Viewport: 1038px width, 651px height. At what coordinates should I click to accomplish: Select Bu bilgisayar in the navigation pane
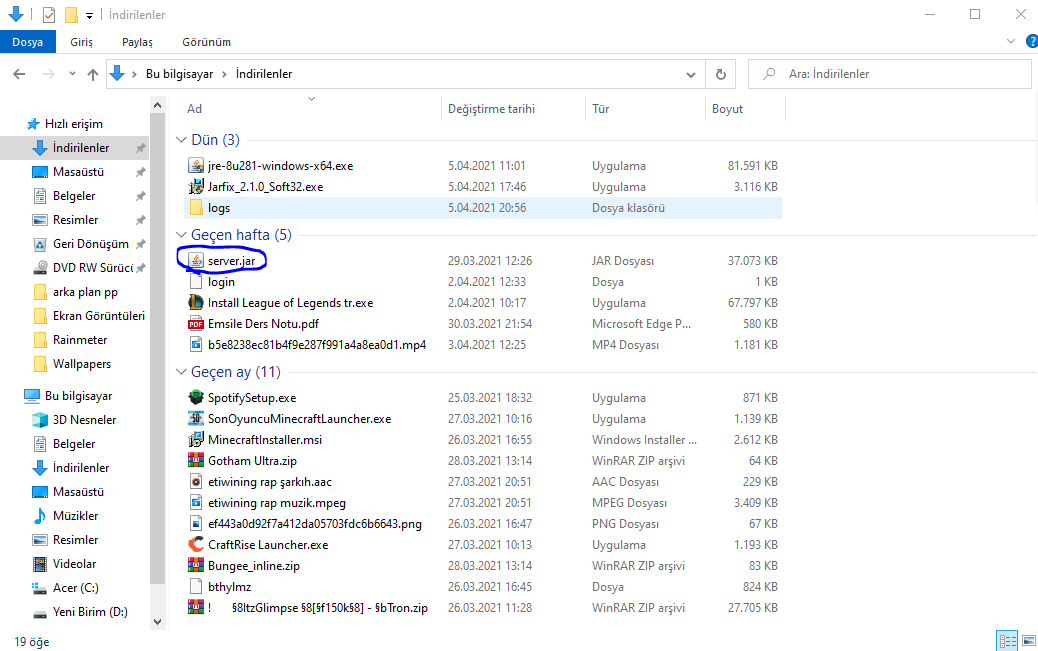click(x=78, y=396)
